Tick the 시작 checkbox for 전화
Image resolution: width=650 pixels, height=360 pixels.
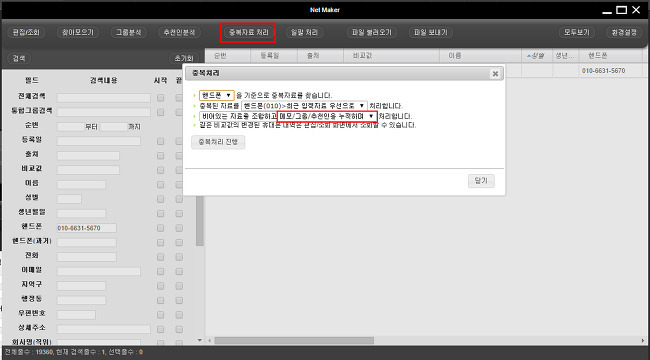pyautogui.click(x=160, y=257)
